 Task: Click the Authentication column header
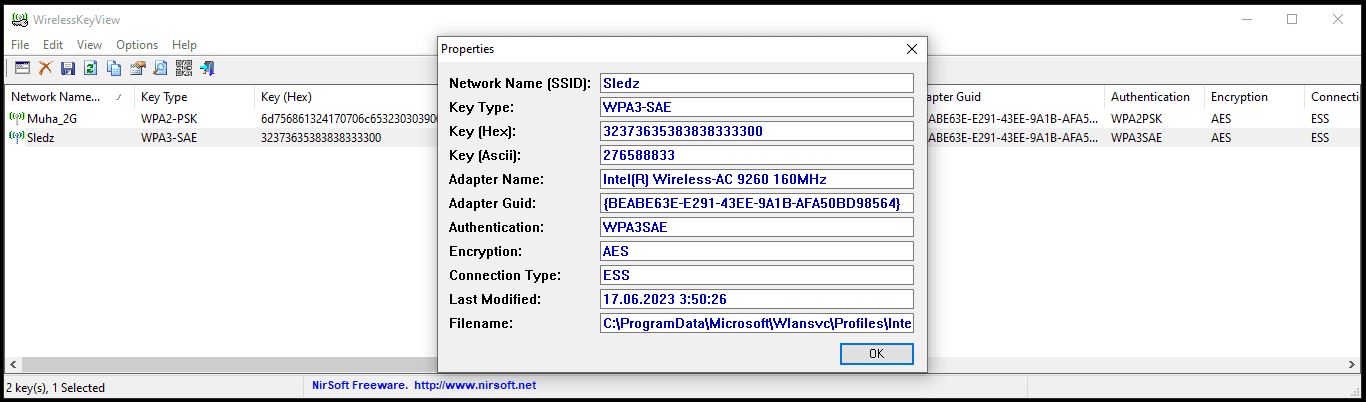[x=1150, y=97]
